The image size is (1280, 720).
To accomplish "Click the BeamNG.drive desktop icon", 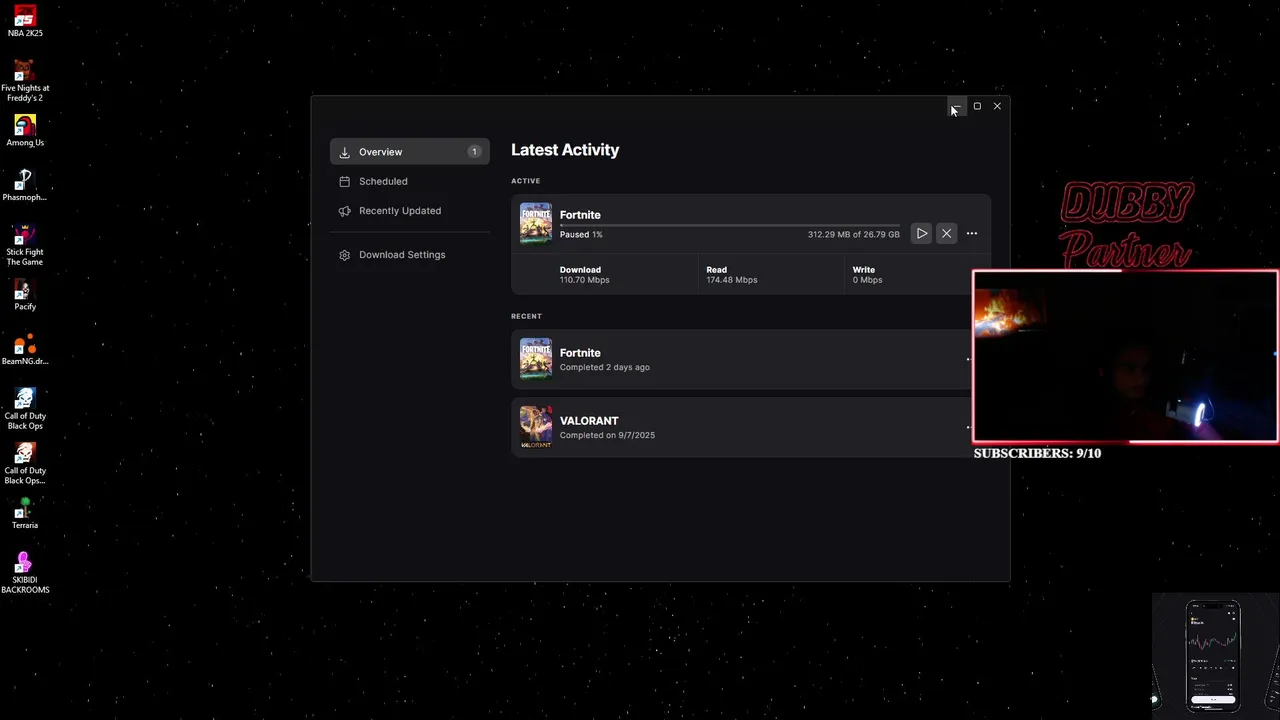I will coord(25,350).
